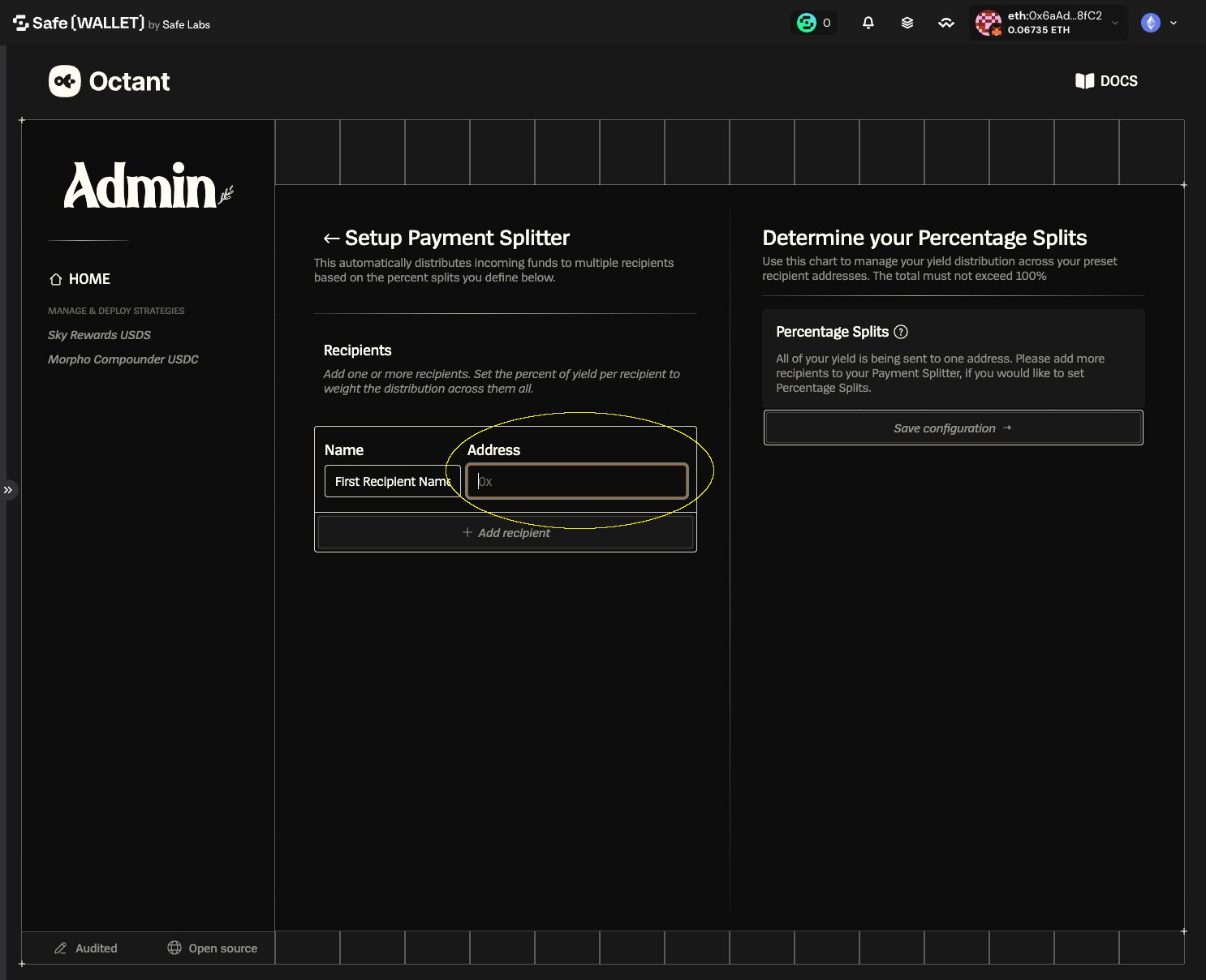Click the Setup Payment Splitter heading
Viewport: 1206px width, 980px height.
pos(457,238)
